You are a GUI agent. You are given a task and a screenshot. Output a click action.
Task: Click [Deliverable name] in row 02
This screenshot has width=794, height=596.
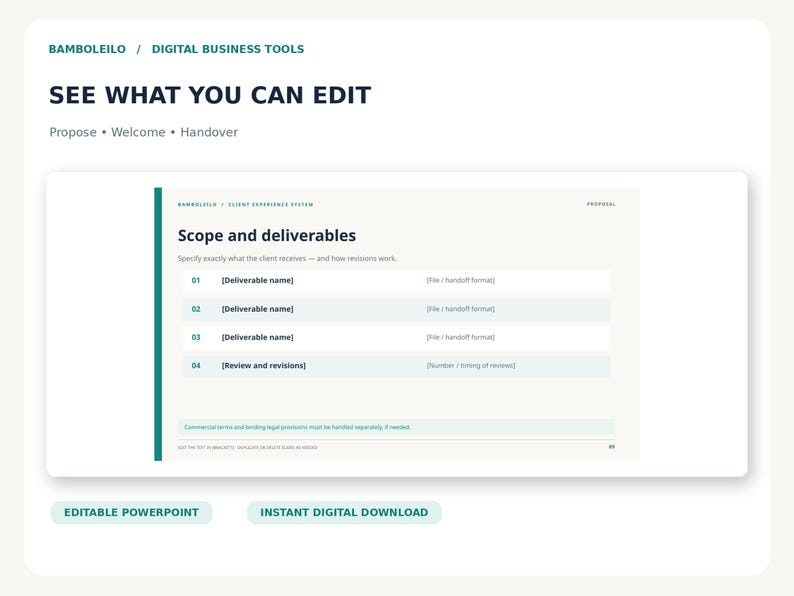(x=257, y=309)
